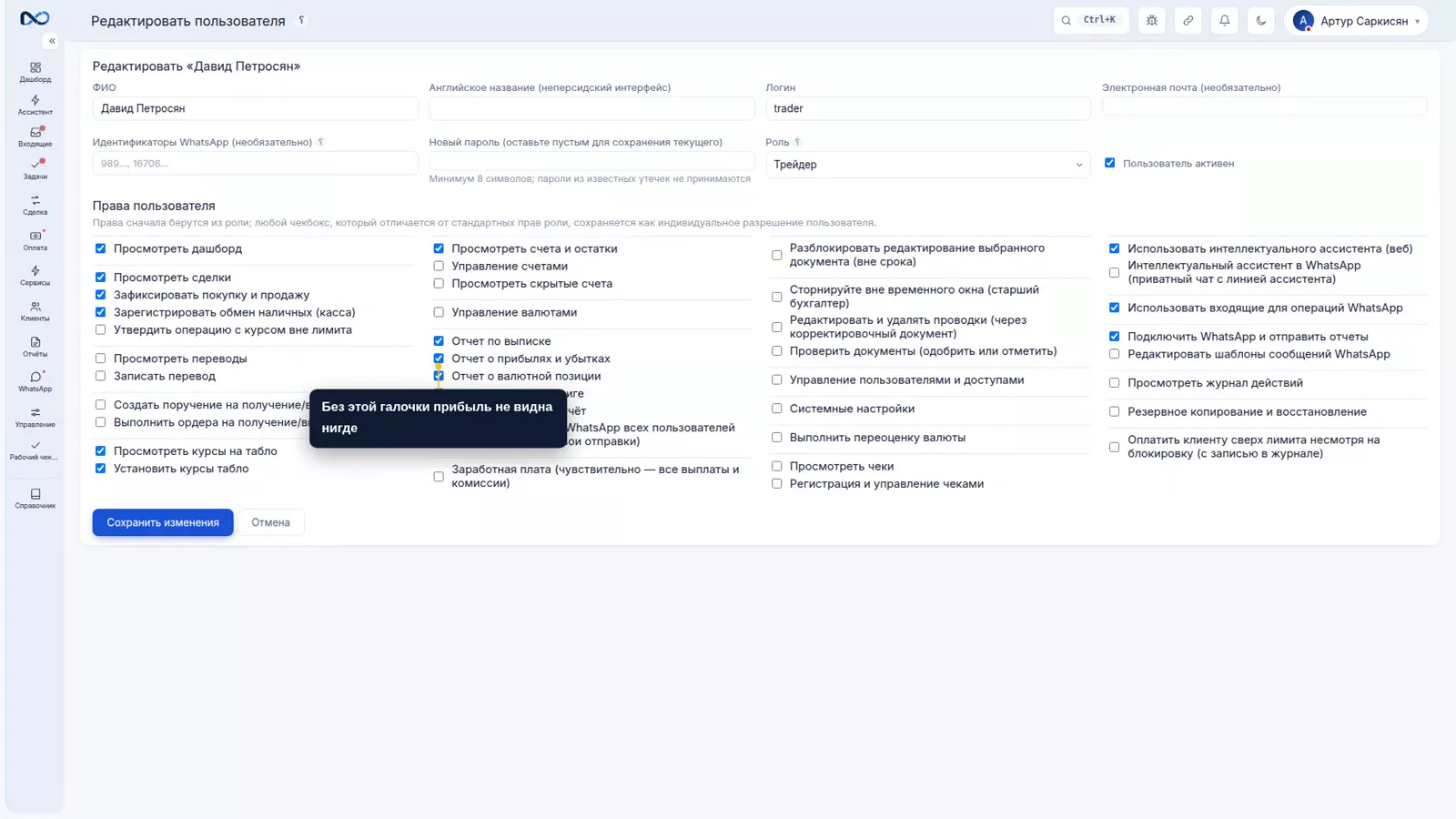Open Задачи from the sidebar
1456x819 pixels.
[x=35, y=169]
